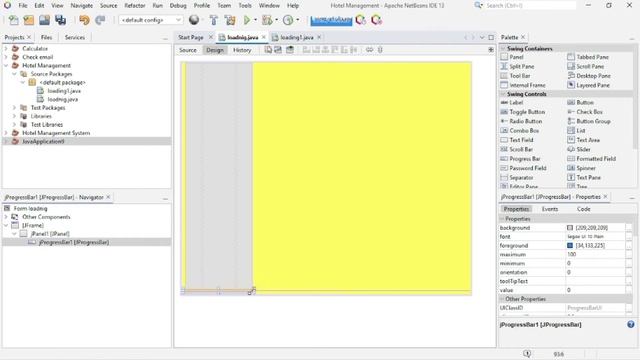Click the Selection Mode icon in designer toolbar

268,50
